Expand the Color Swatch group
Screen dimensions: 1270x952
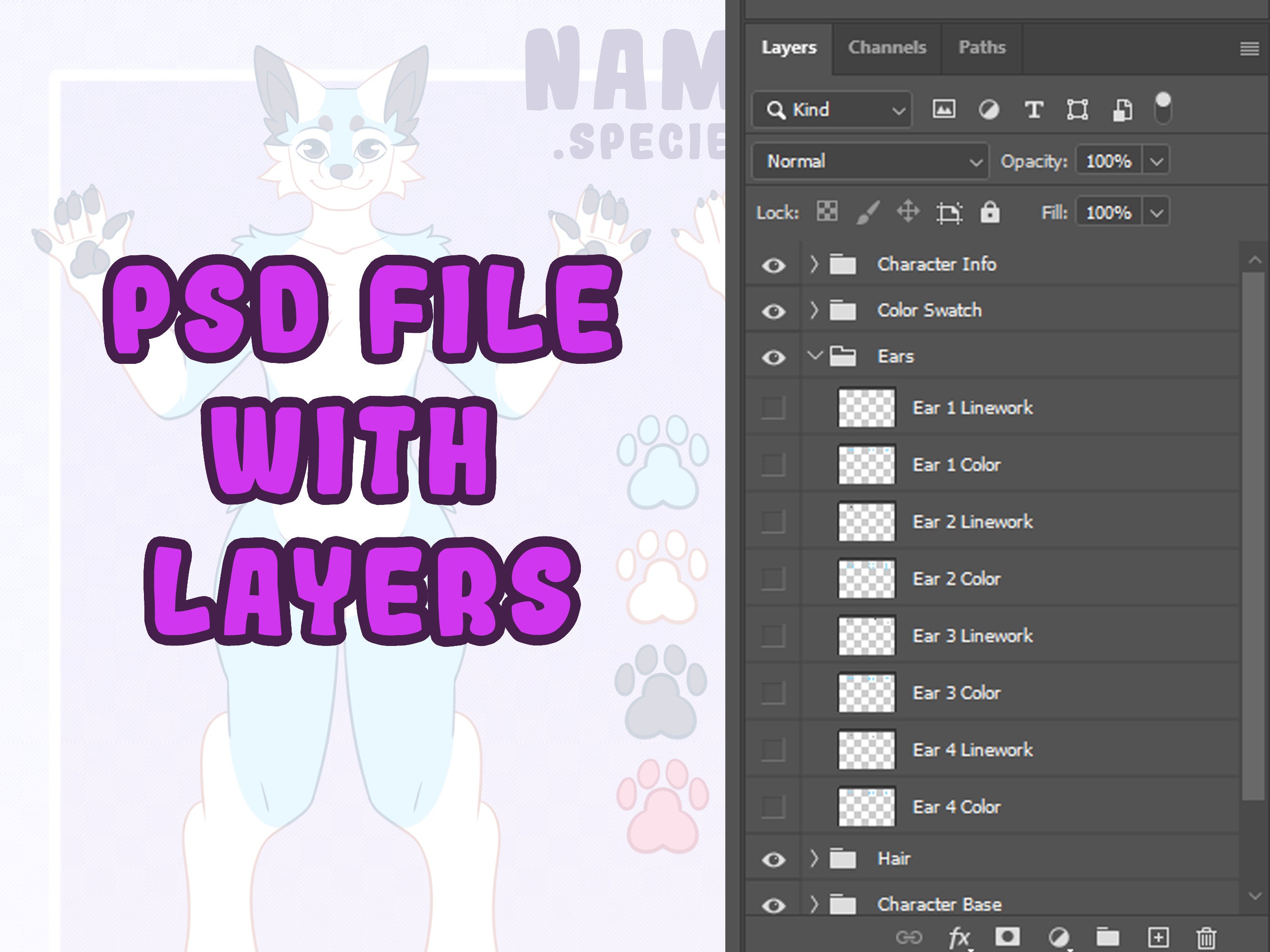click(x=814, y=310)
